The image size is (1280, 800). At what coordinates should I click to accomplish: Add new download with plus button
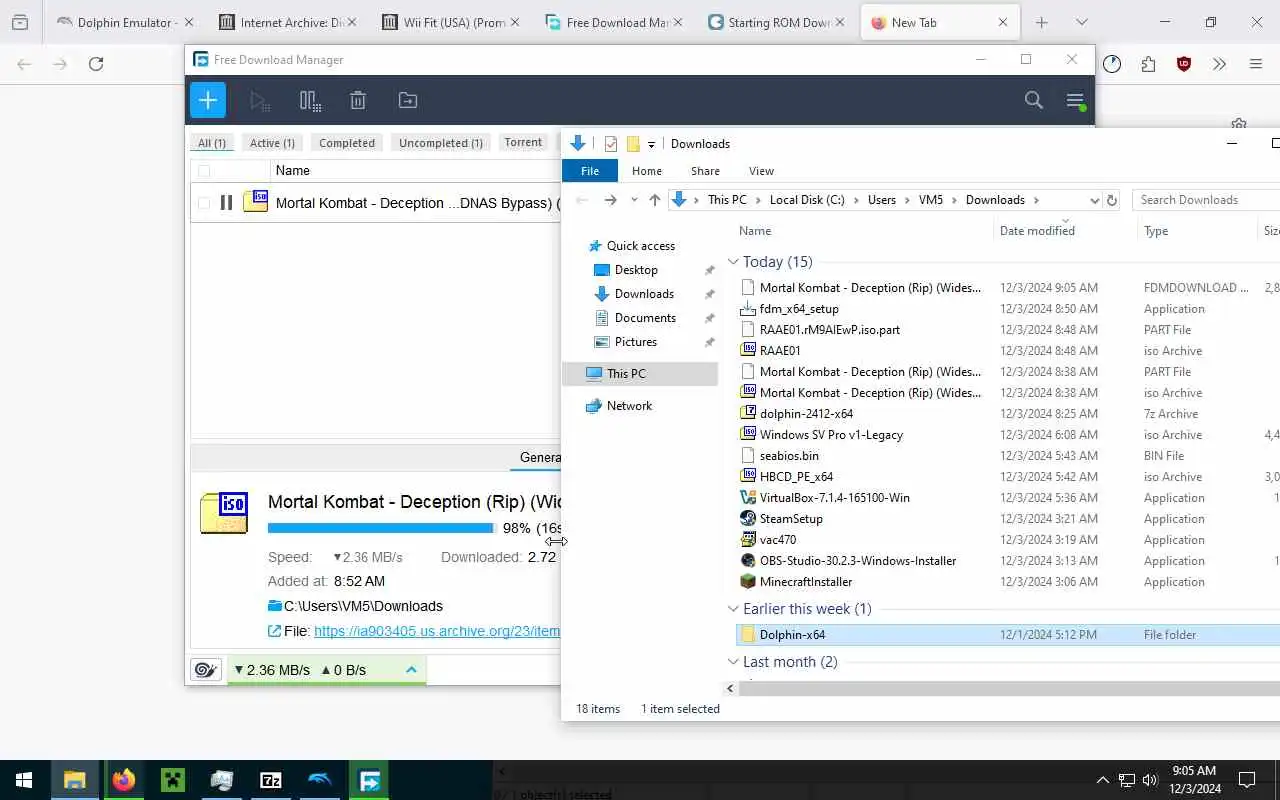click(208, 100)
